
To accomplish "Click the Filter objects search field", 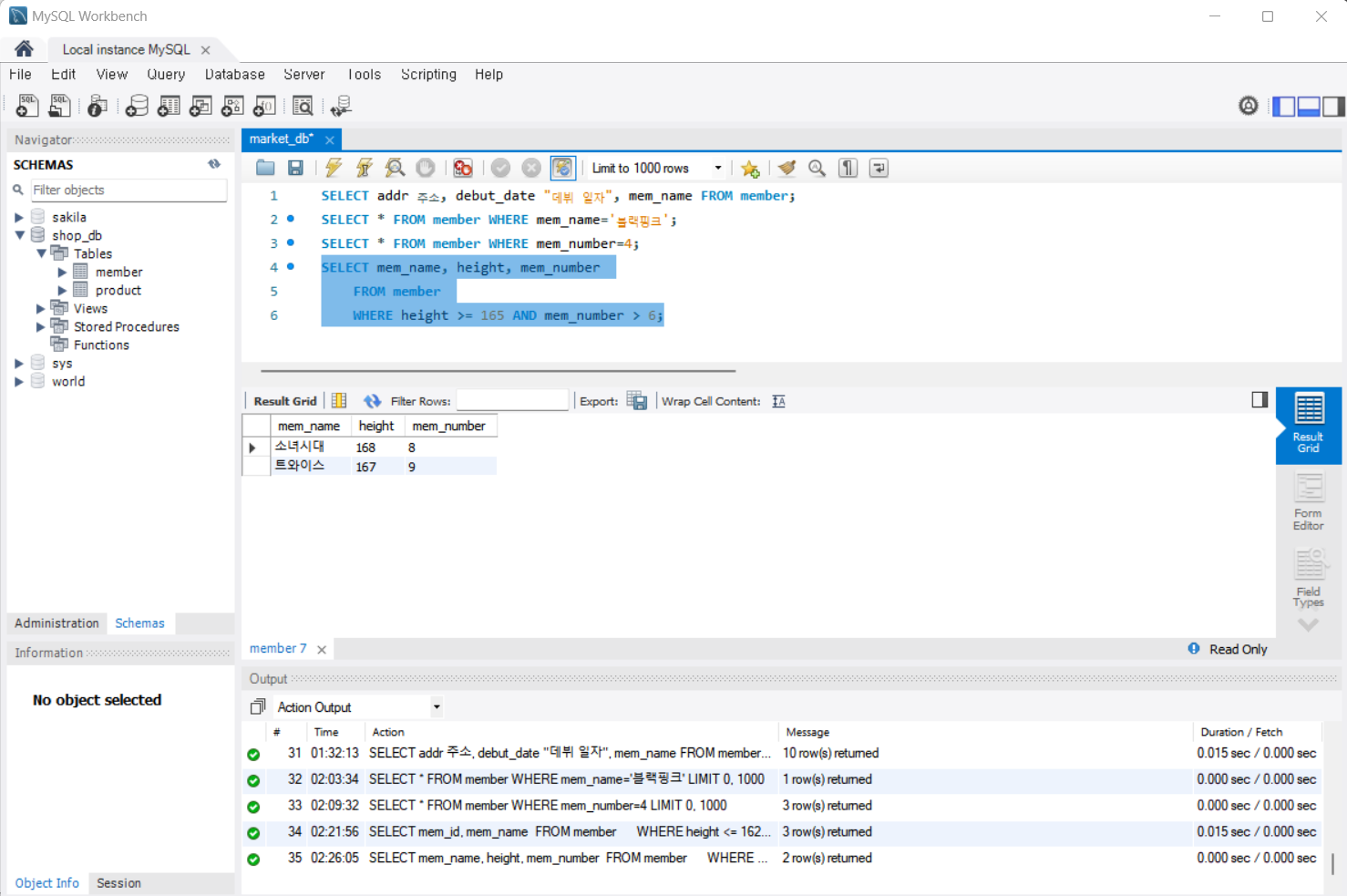I will [128, 190].
